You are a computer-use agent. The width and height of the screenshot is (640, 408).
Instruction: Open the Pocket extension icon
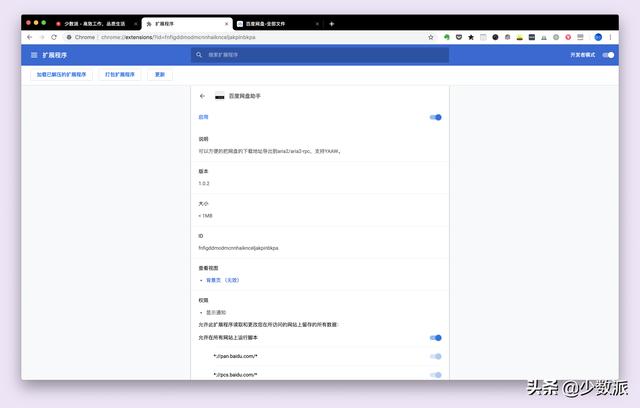459,37
